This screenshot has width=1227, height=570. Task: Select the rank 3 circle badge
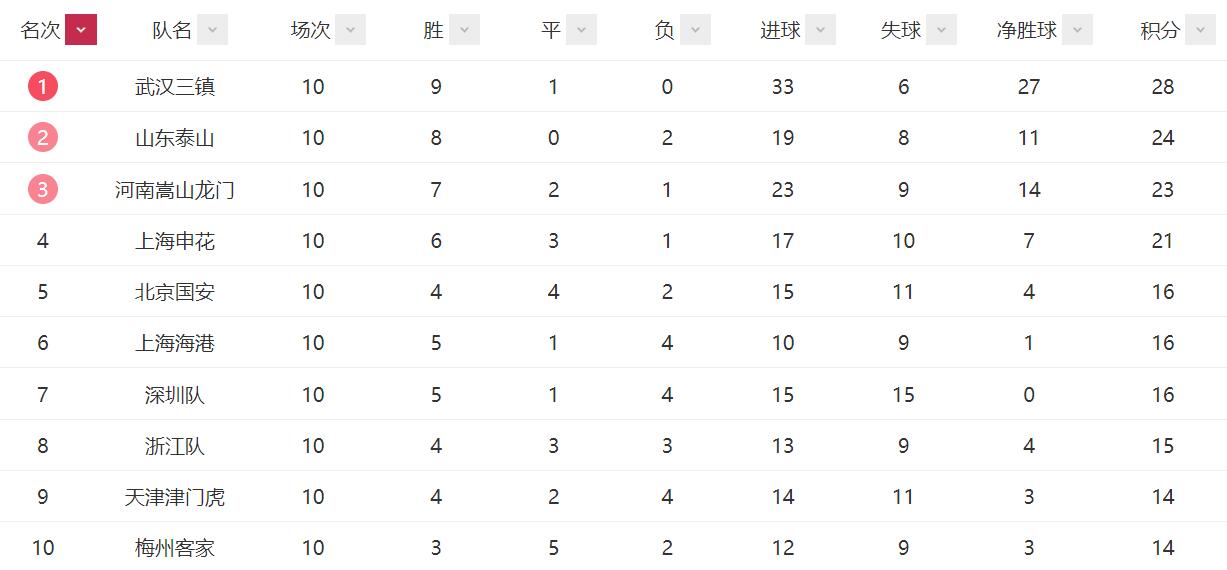43,189
